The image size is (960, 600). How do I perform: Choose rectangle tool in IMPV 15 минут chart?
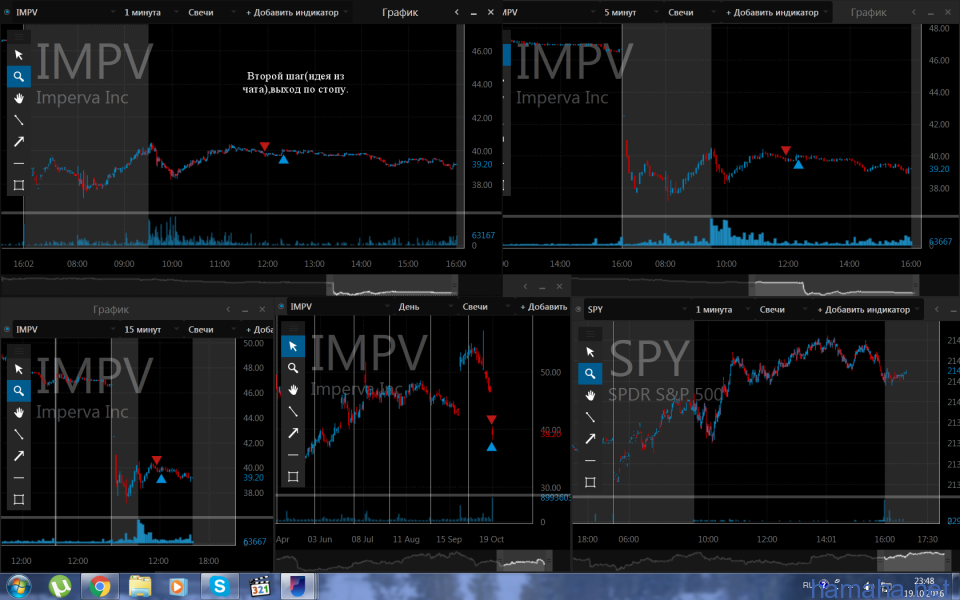19,499
